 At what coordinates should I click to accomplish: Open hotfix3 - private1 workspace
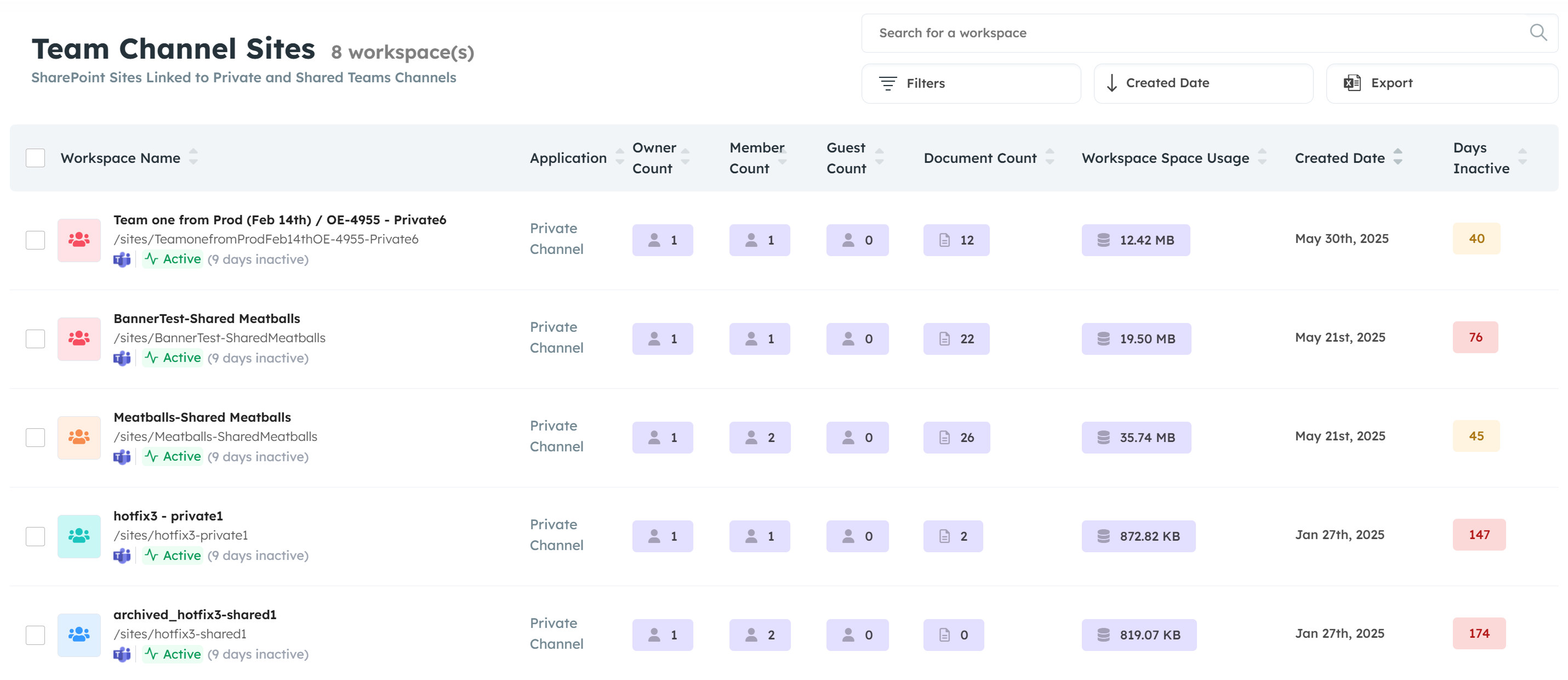pos(168,516)
